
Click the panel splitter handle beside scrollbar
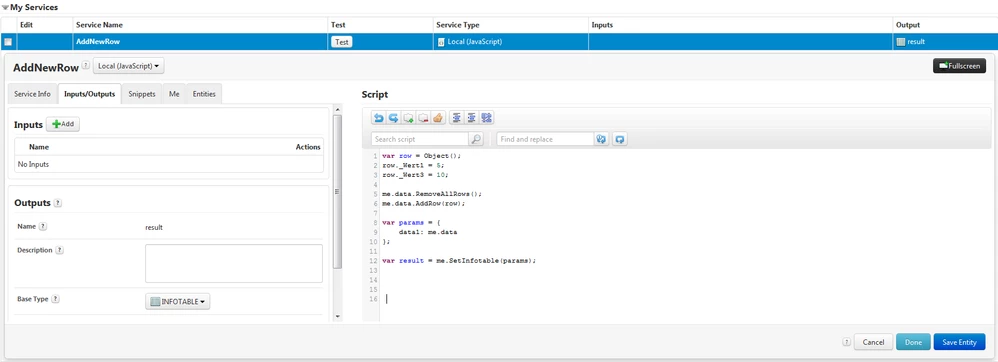coord(337,191)
